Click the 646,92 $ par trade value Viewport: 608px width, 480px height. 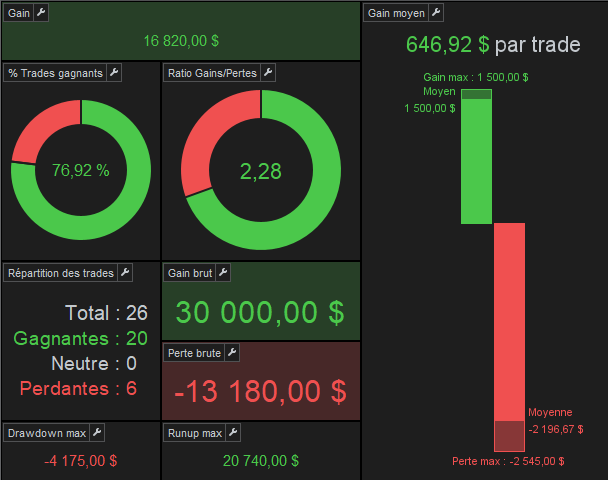pyautogui.click(x=493, y=45)
